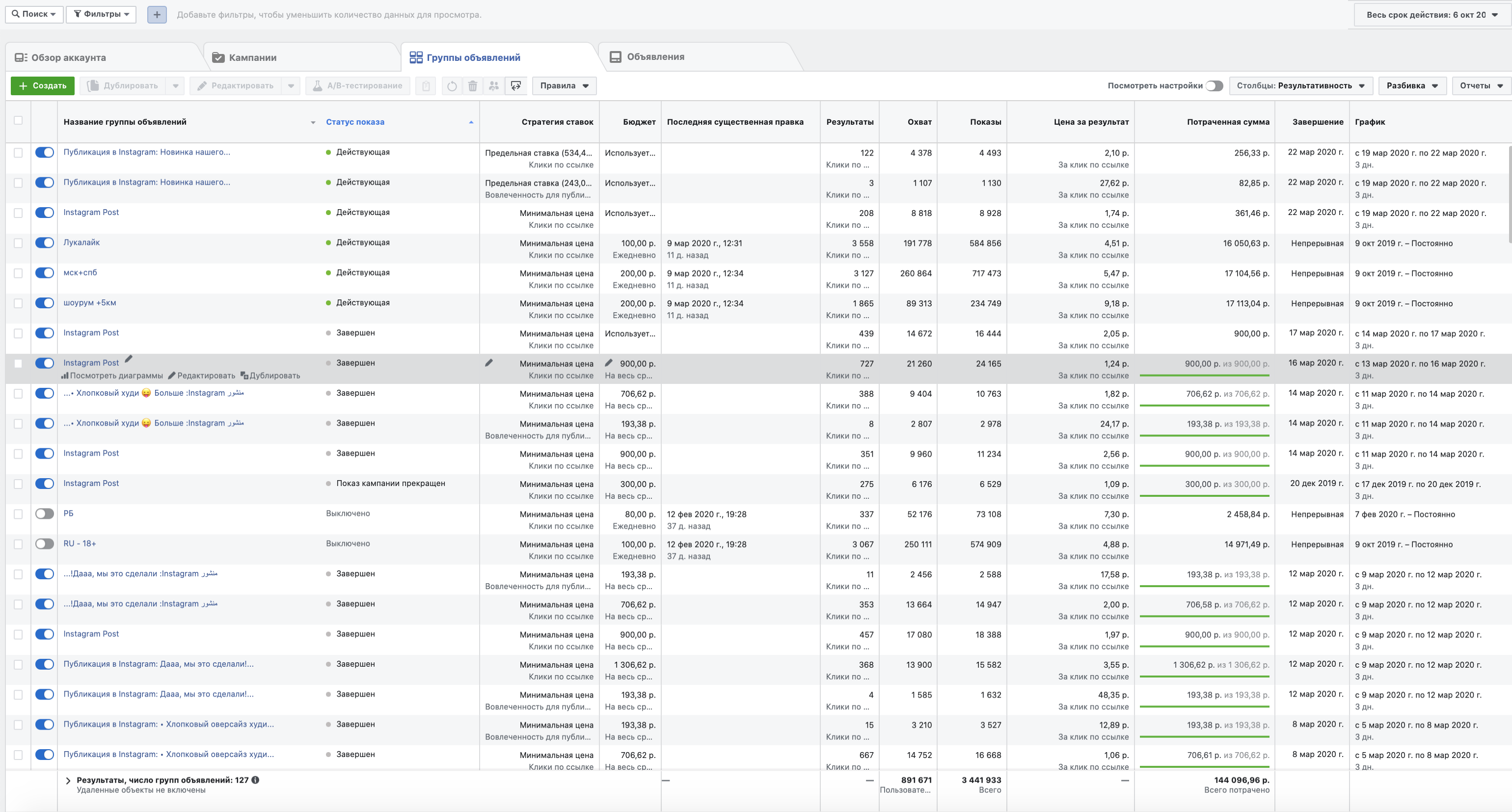Enable the РБ ad set toggle

point(45,514)
